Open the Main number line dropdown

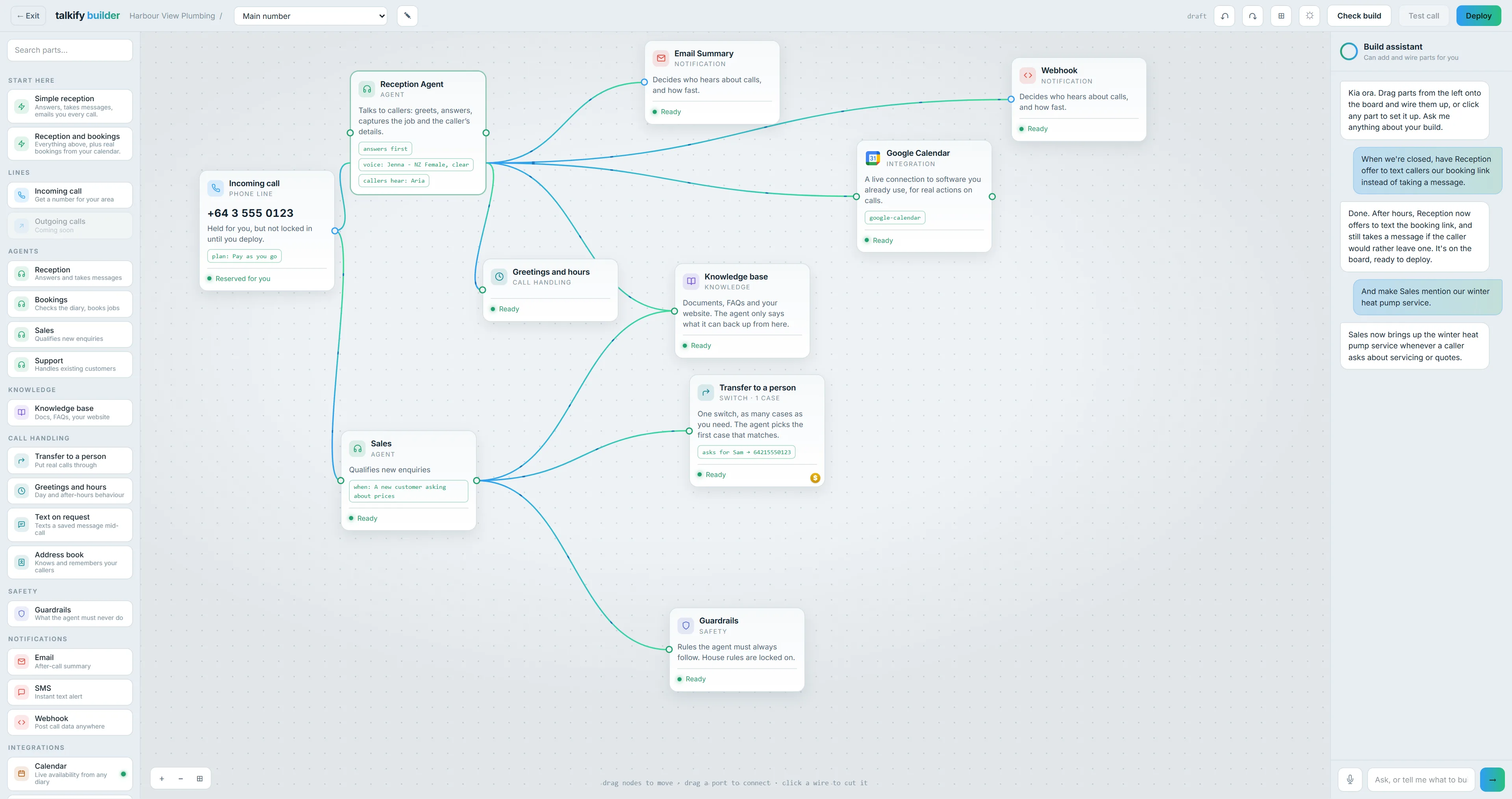pos(311,16)
